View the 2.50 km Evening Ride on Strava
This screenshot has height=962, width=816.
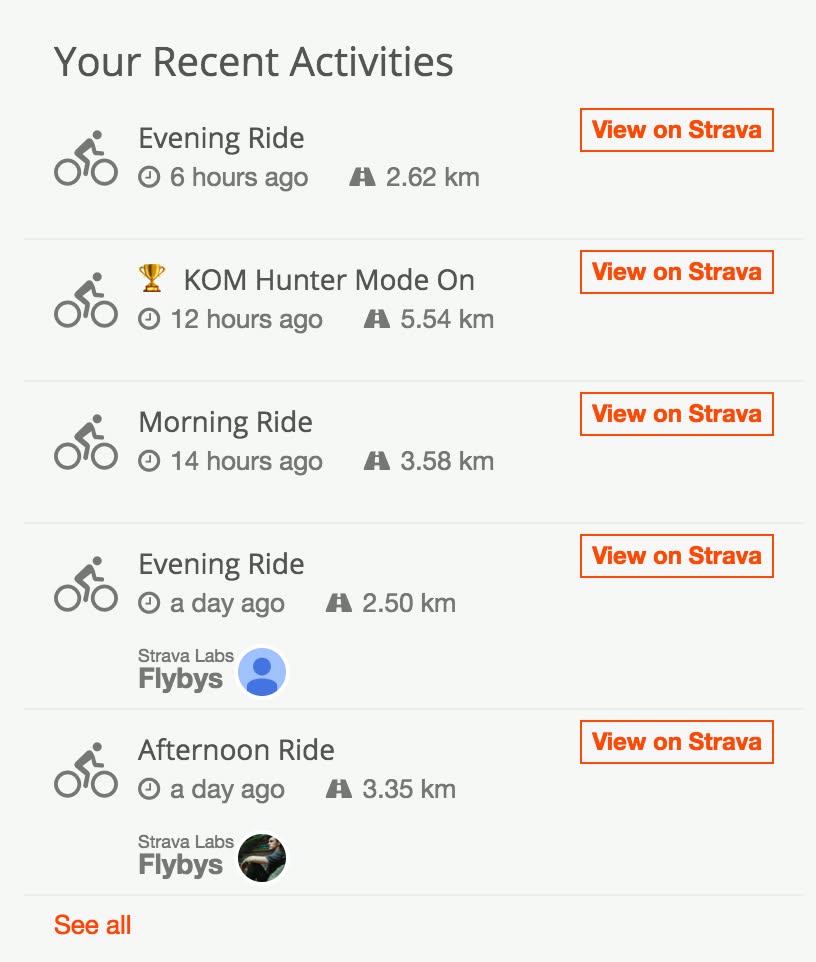pyautogui.click(x=676, y=556)
